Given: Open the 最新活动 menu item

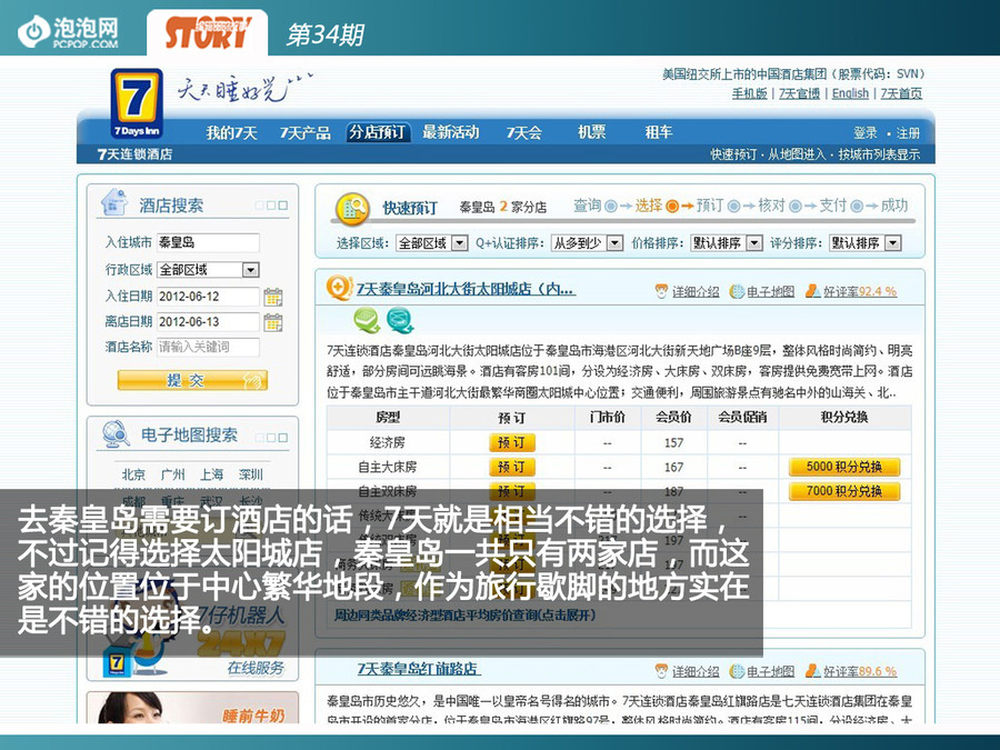Looking at the screenshot, I should tap(450, 133).
